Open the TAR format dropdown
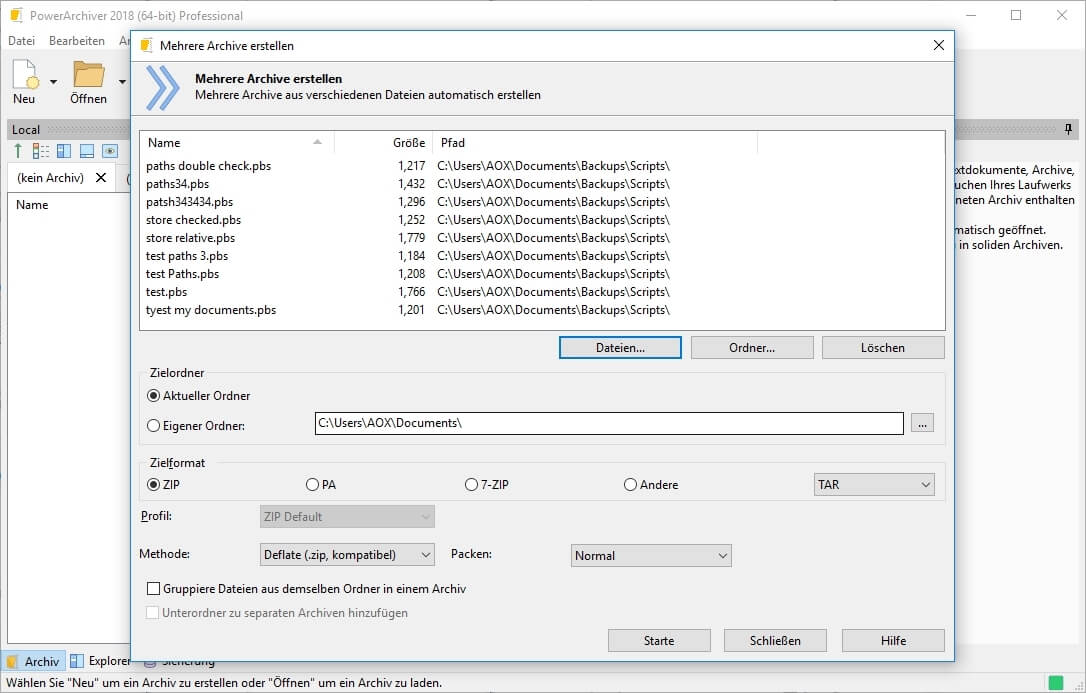1086x693 pixels. 874,485
